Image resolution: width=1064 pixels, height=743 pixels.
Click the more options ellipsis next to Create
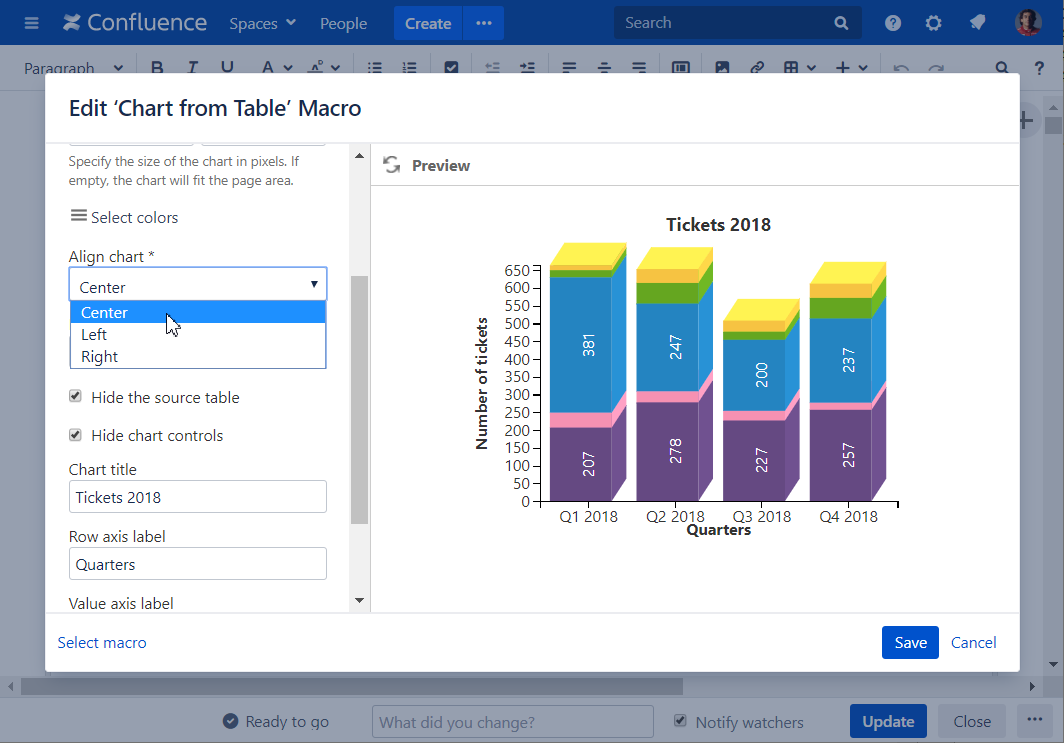pos(484,23)
